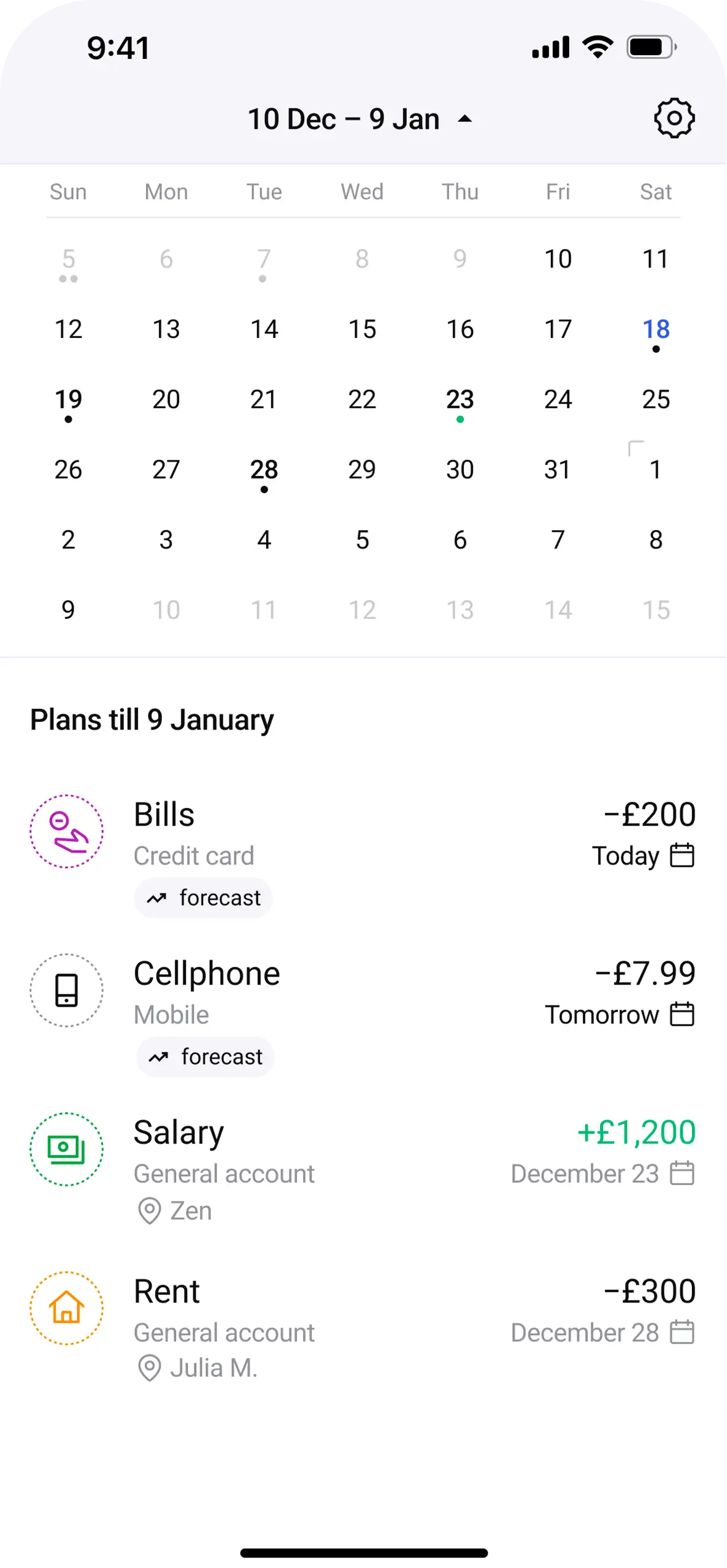Screen dimensions: 727x1568
Task: Select the forecast tag under Cellphone
Action: tap(206, 1057)
